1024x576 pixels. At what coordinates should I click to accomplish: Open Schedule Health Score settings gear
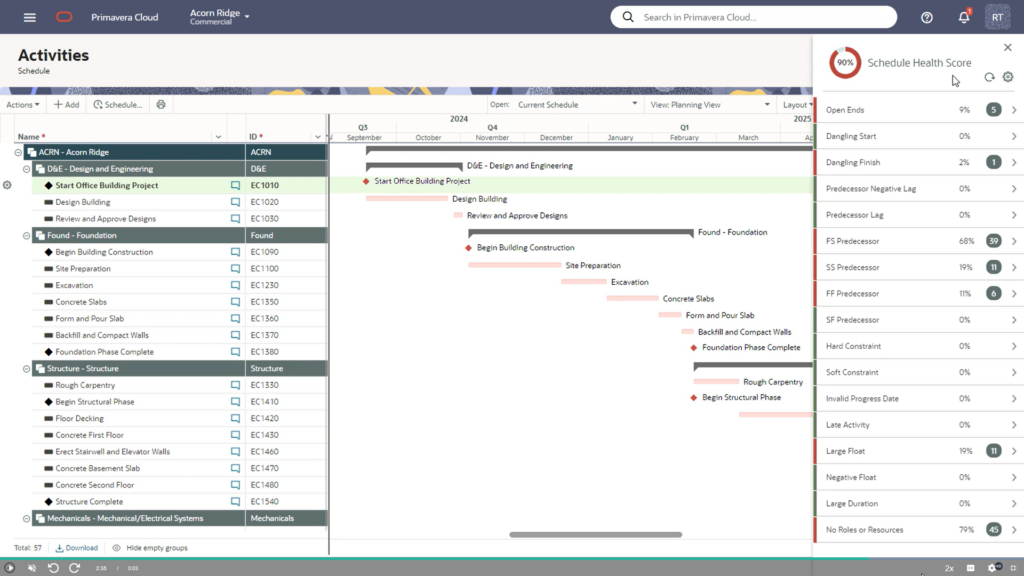1007,77
